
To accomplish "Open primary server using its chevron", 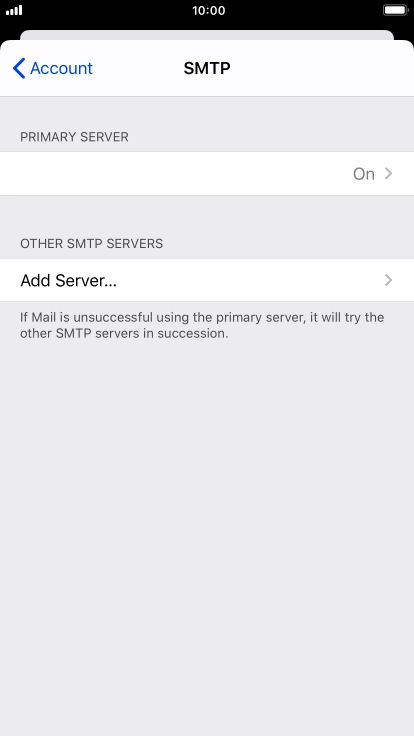I will pyautogui.click(x=388, y=174).
